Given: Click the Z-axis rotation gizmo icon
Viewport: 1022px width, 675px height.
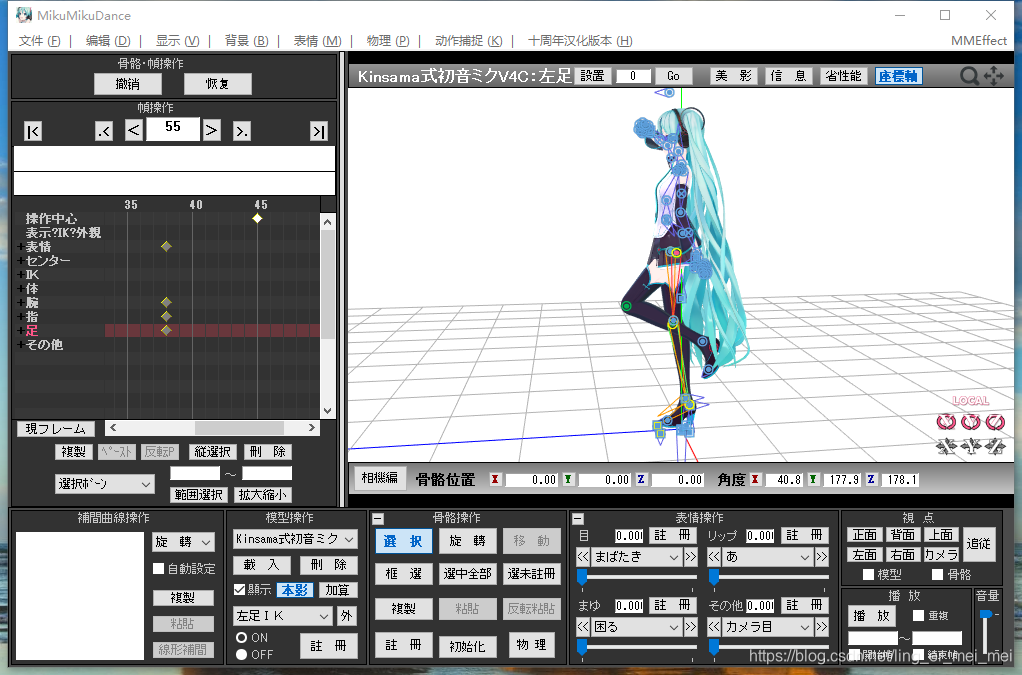Looking at the screenshot, I should (995, 422).
